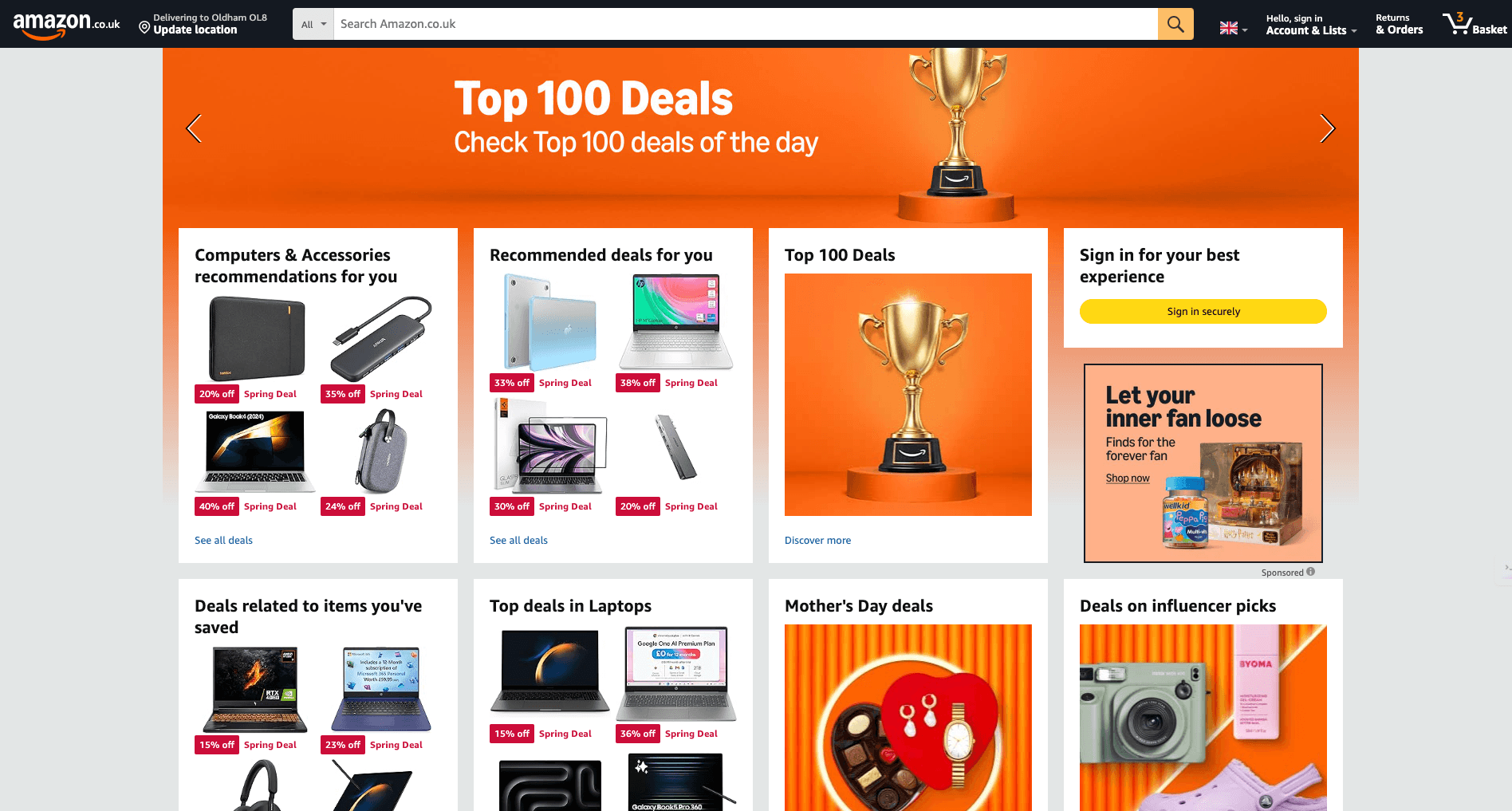
Task: Focus the Search Amazon.co.uk field
Action: (x=746, y=24)
